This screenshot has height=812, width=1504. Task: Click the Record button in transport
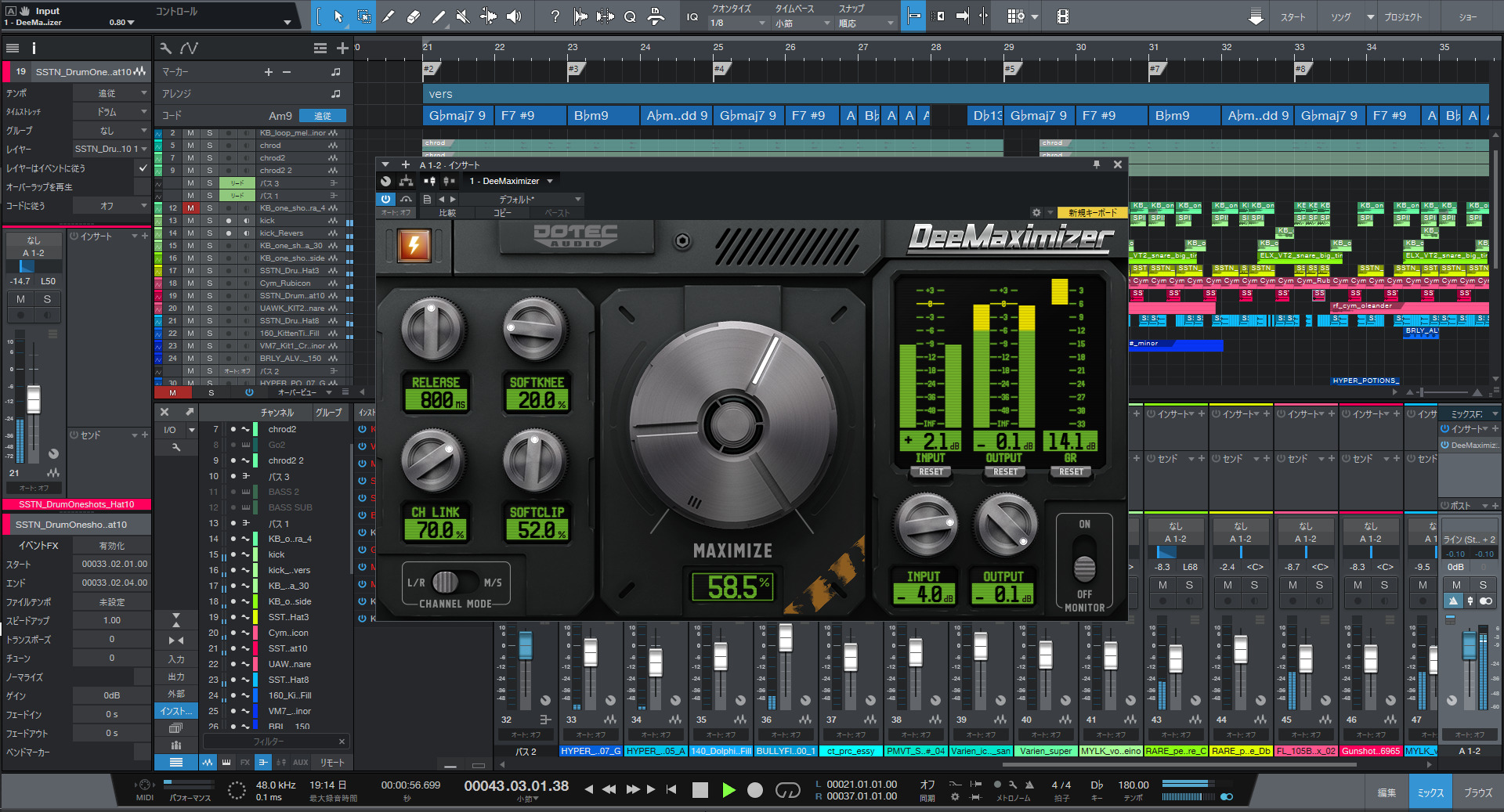[x=755, y=790]
